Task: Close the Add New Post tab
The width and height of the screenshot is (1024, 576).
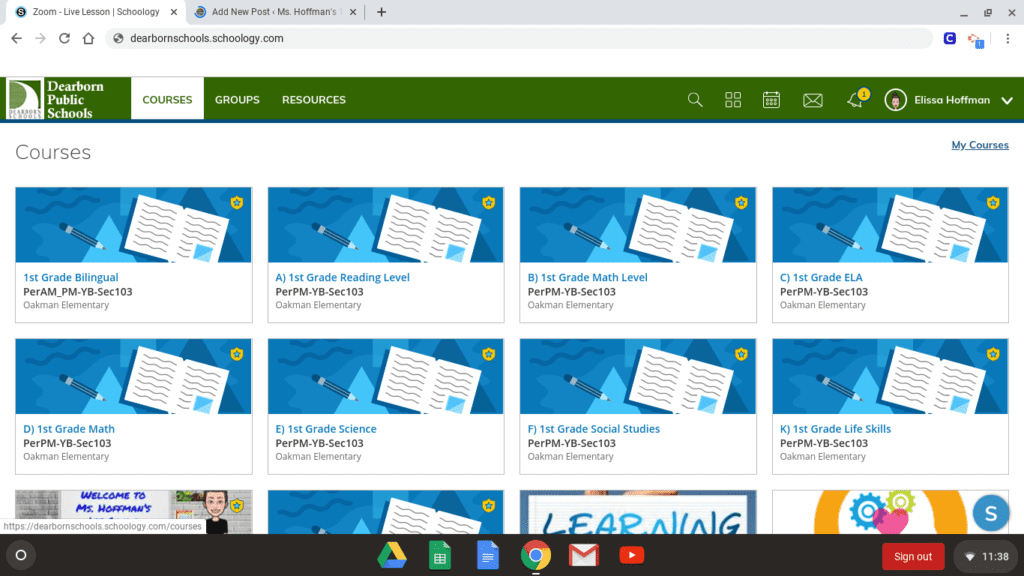Action: tap(353, 12)
